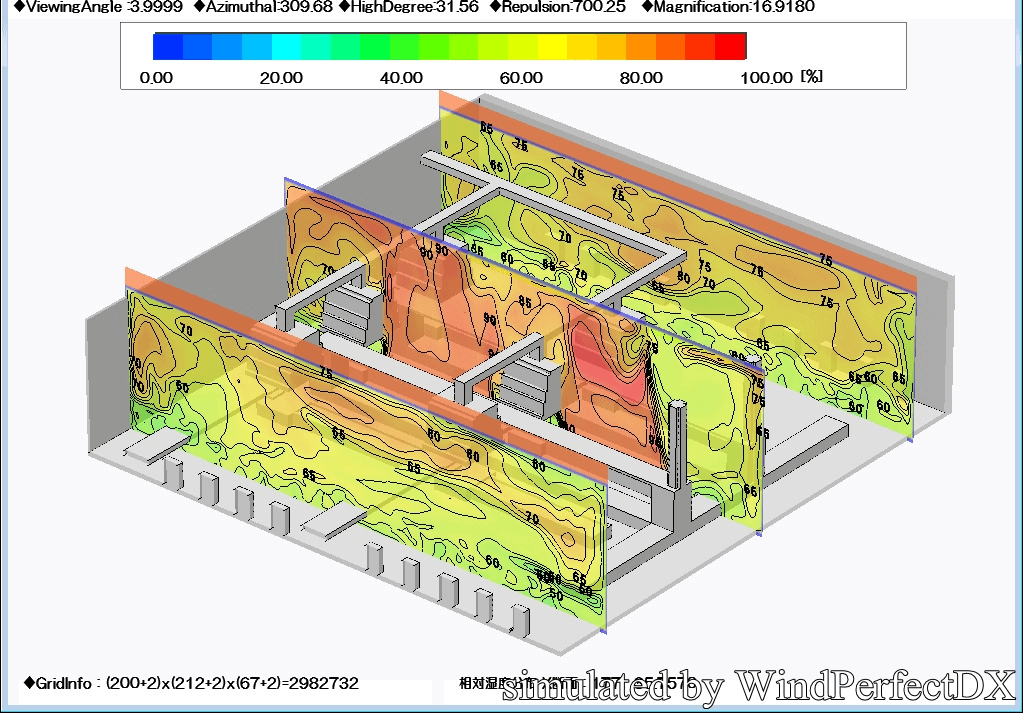Pick the cyan swatch above 20.00

[286, 46]
